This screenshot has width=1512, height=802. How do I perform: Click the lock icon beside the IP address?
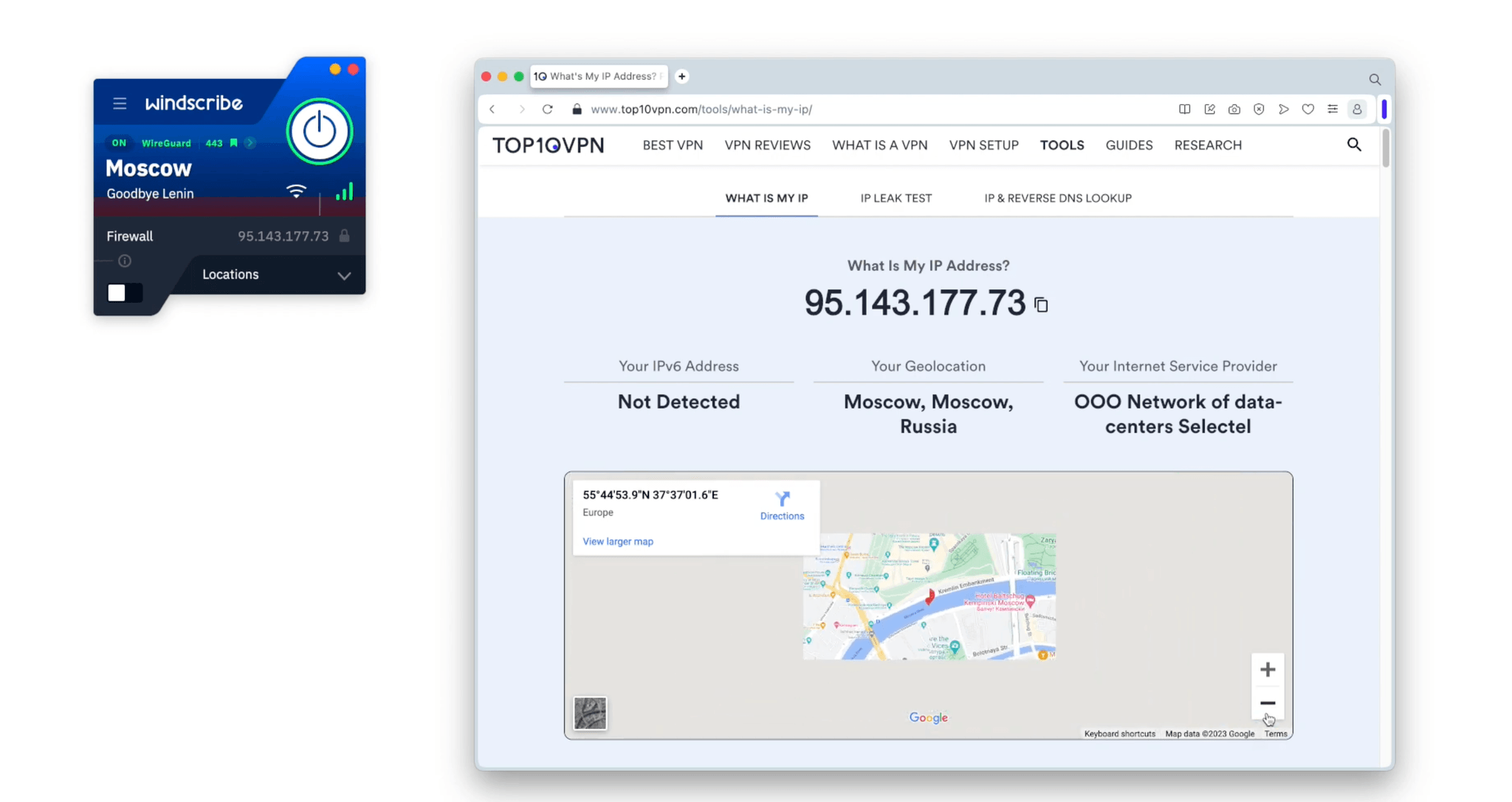coord(344,236)
